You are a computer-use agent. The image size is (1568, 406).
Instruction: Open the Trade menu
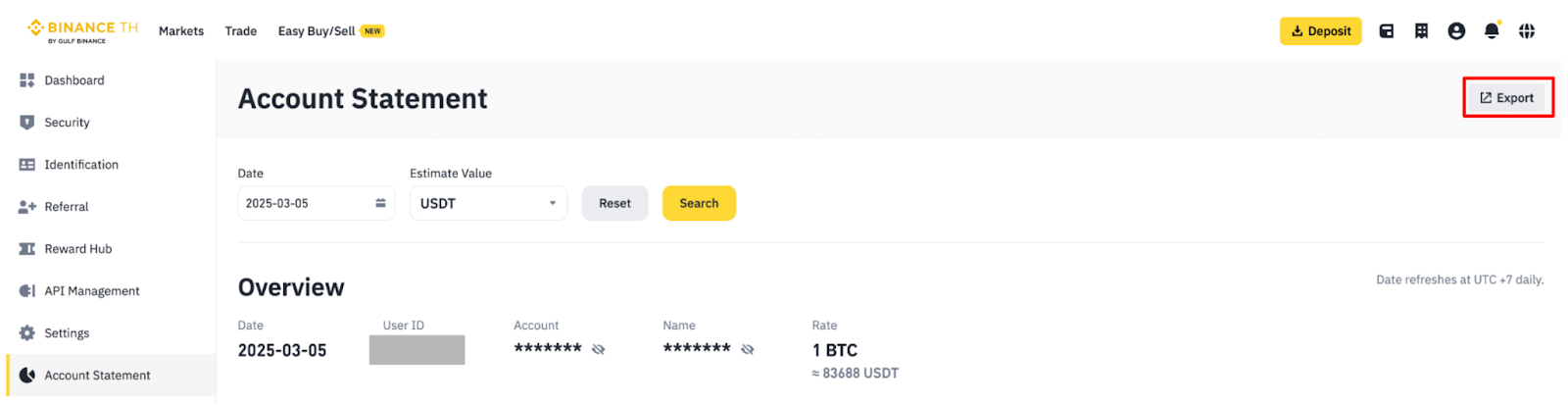coord(241,31)
